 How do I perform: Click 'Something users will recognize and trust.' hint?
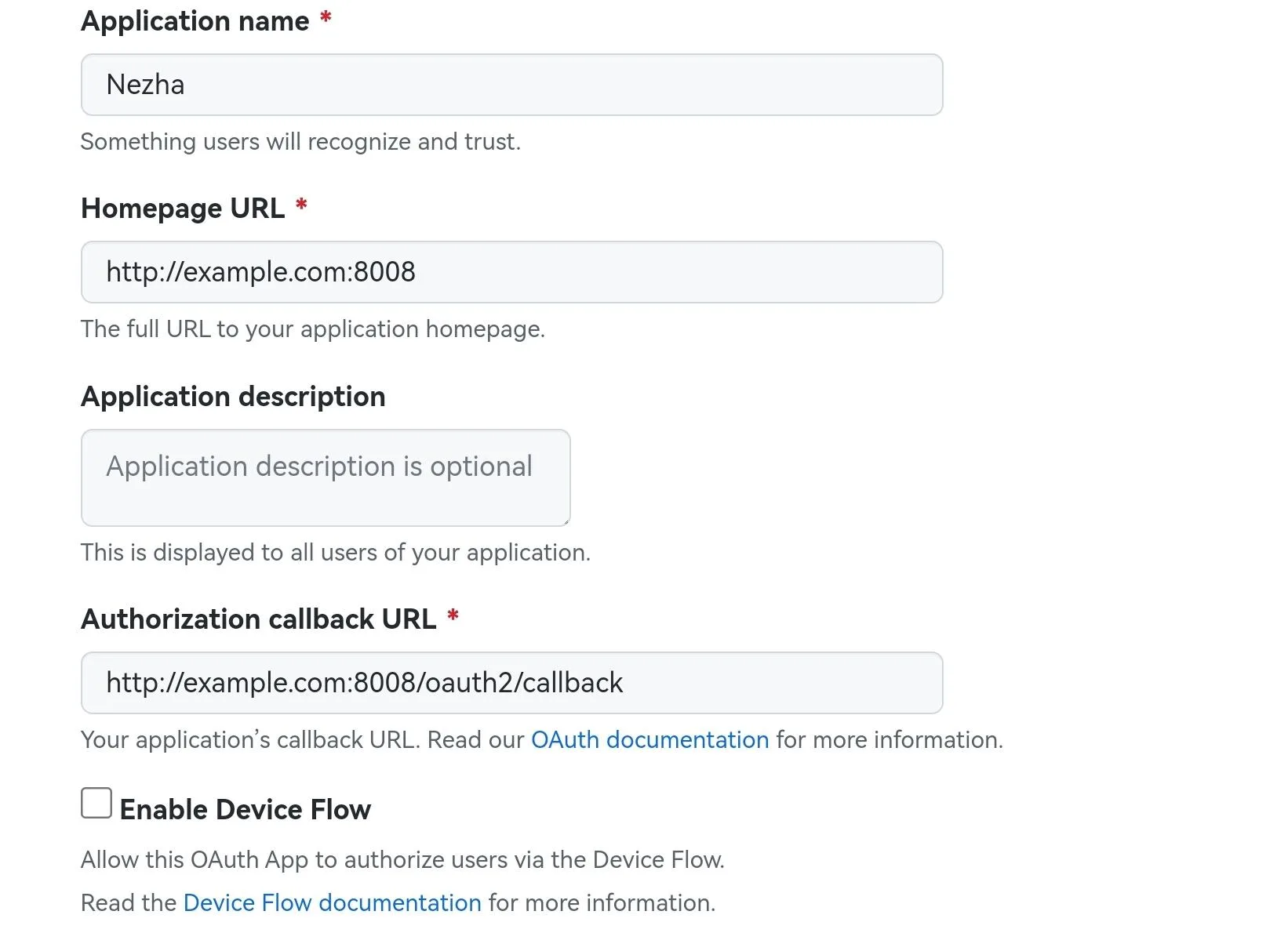[x=300, y=142]
